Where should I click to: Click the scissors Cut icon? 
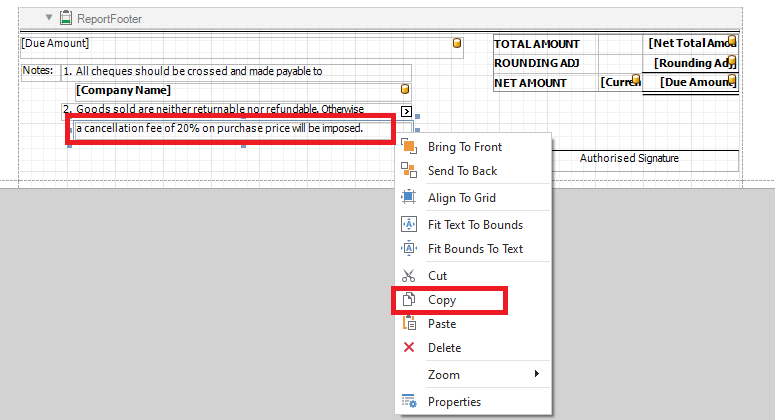pos(409,275)
